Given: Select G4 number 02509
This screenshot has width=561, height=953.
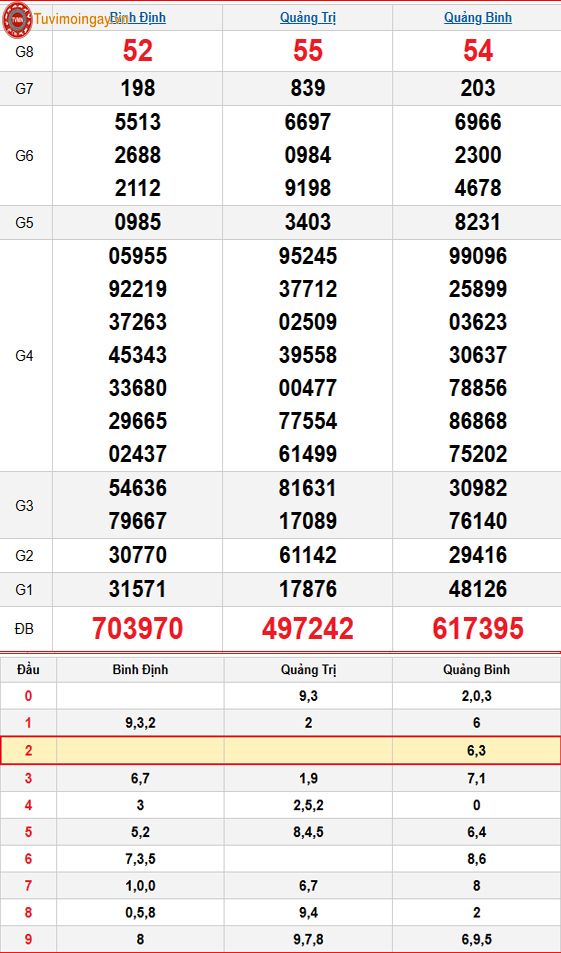Looking at the screenshot, I should [x=308, y=322].
